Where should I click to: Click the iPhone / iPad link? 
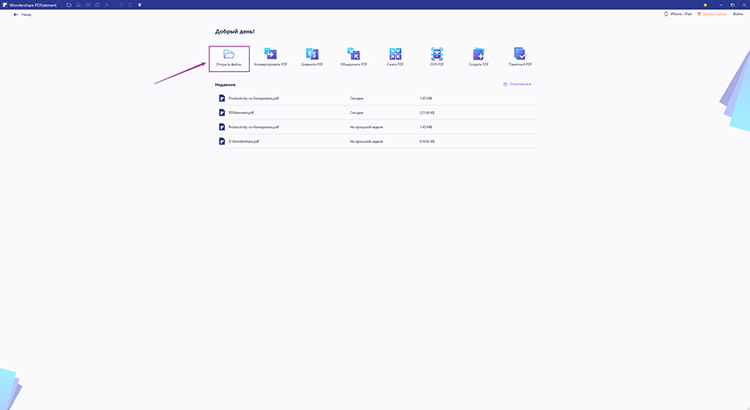(680, 14)
